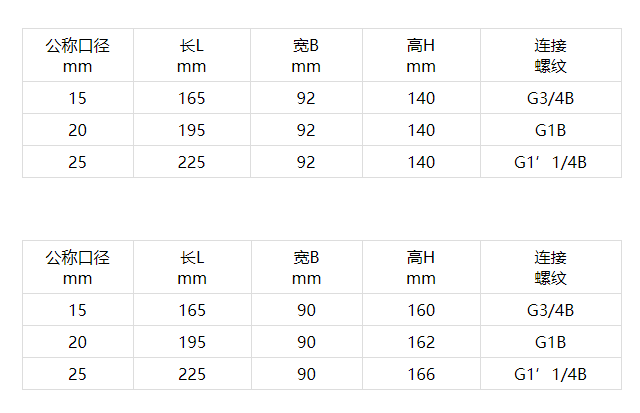Select 高H header in the lower table
This screenshot has height=413, width=640.
[x=421, y=267]
